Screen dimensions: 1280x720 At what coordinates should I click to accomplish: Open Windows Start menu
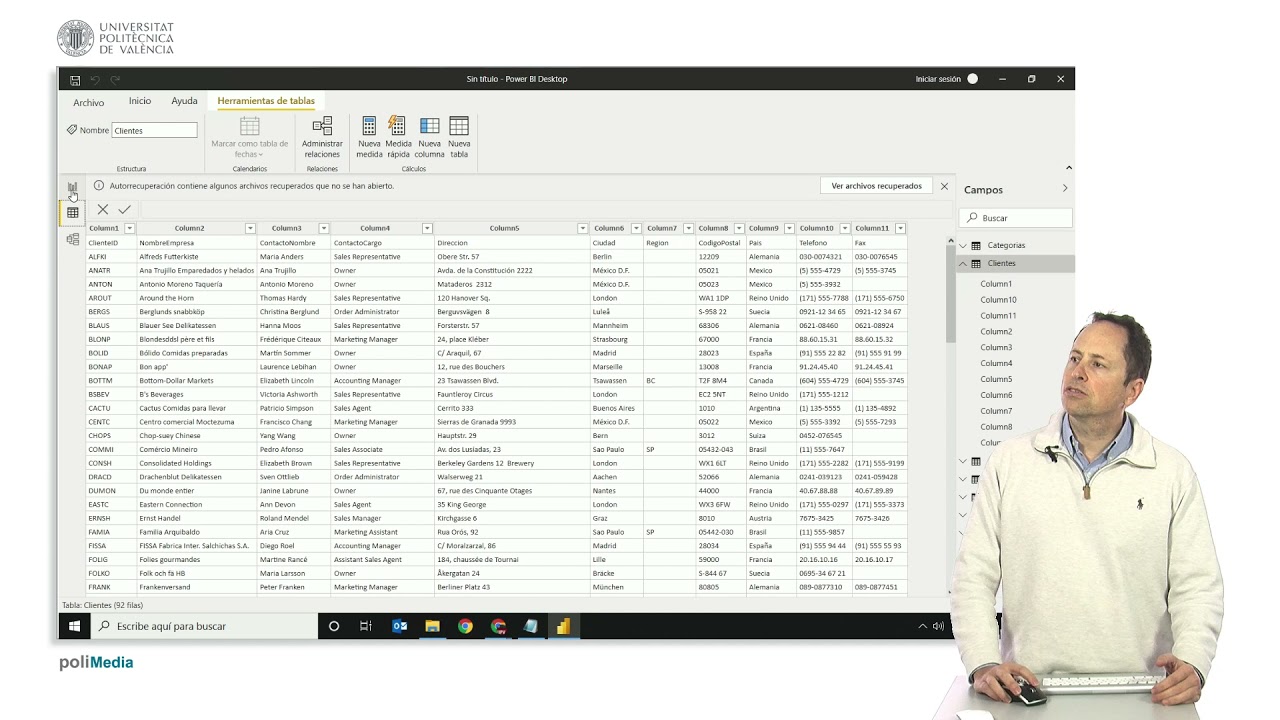click(x=75, y=626)
